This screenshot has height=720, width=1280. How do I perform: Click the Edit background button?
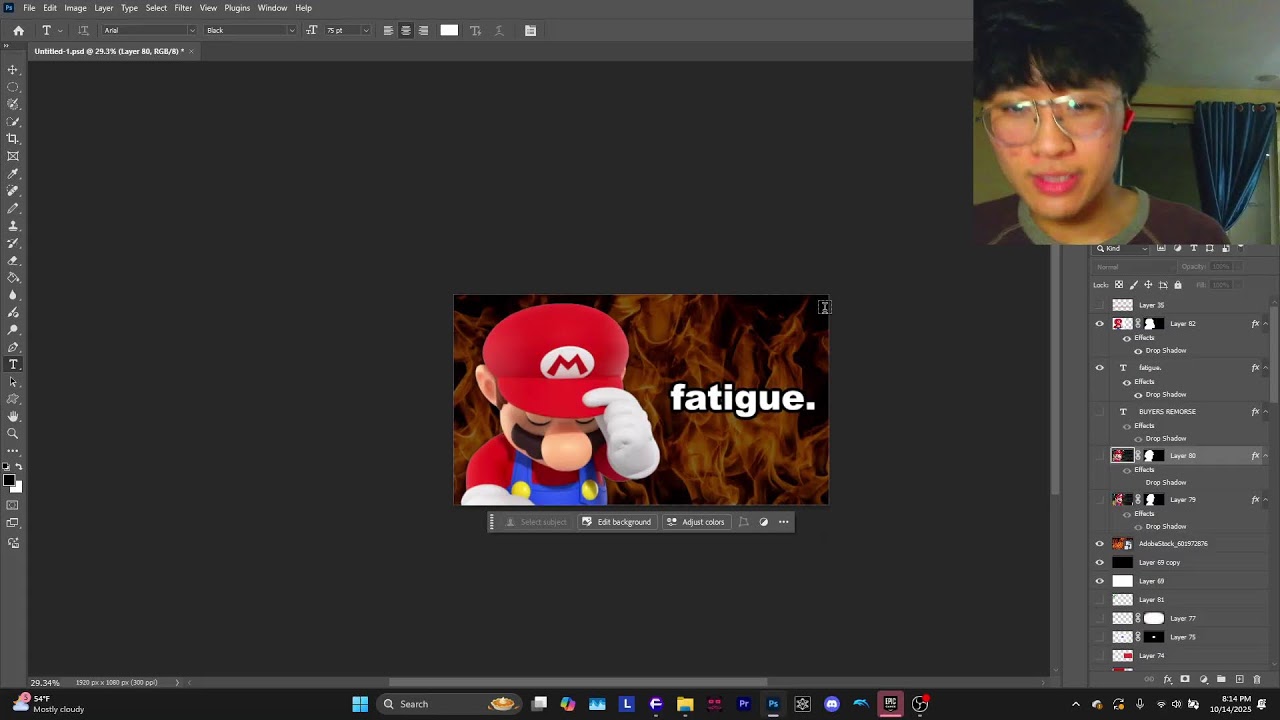coord(616,522)
